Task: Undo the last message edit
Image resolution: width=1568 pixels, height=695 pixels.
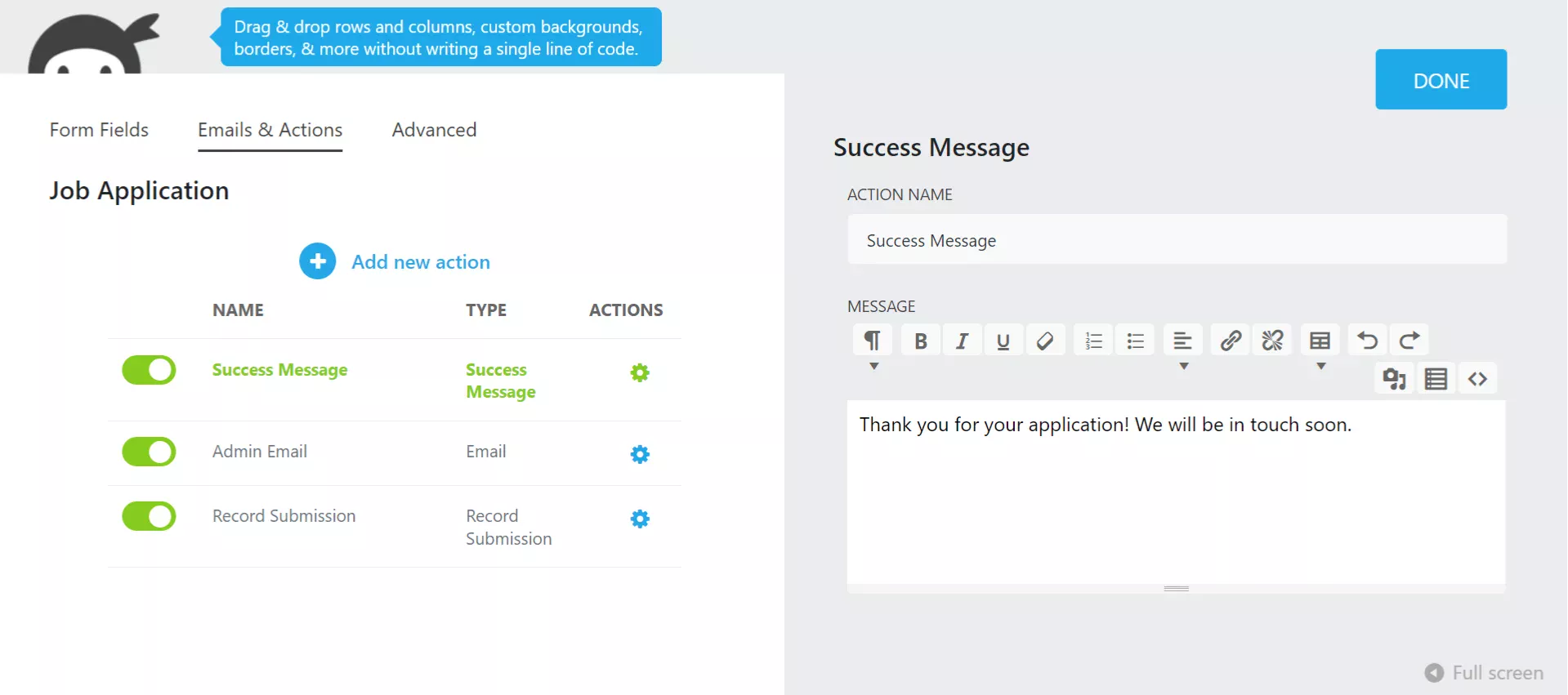Action: (1366, 340)
